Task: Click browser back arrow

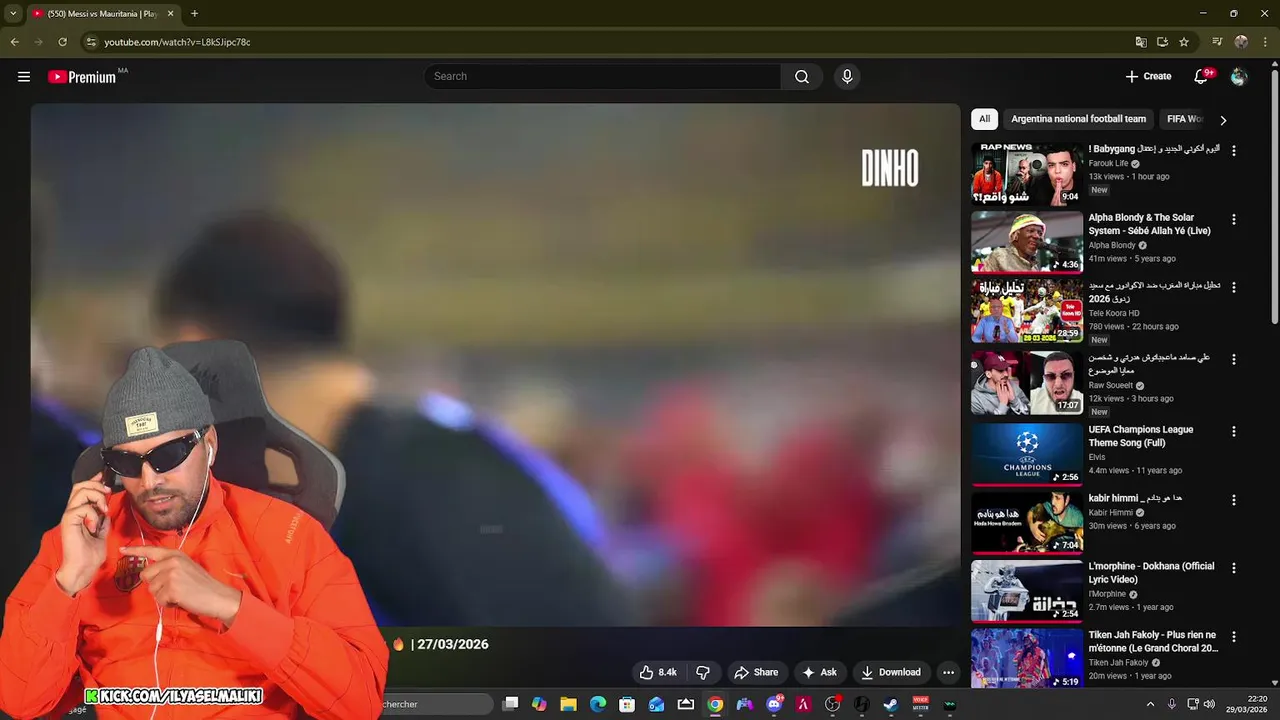Action: [x=14, y=42]
